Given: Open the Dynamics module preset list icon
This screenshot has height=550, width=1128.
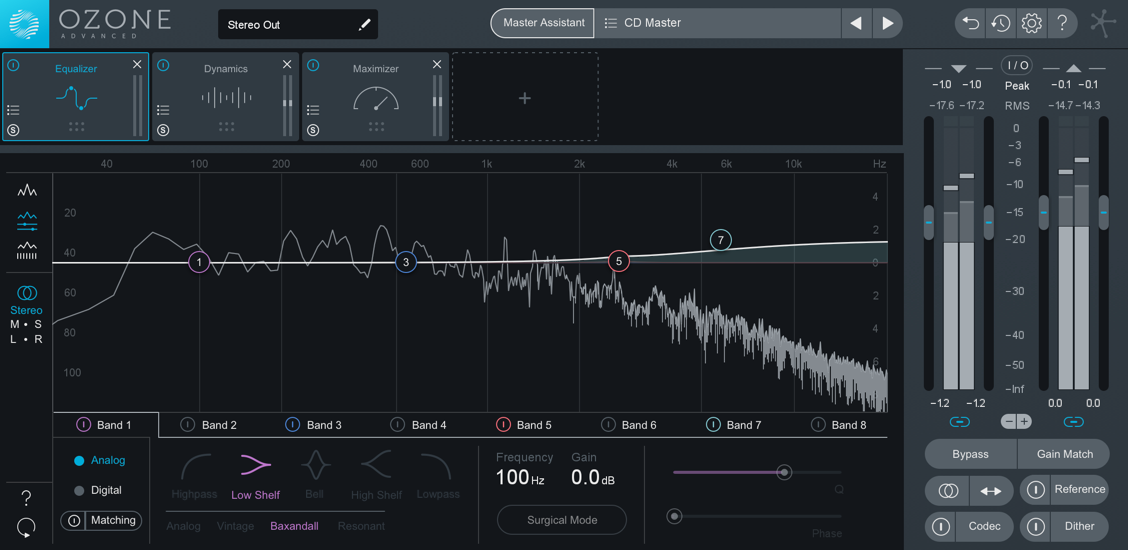Looking at the screenshot, I should (163, 110).
